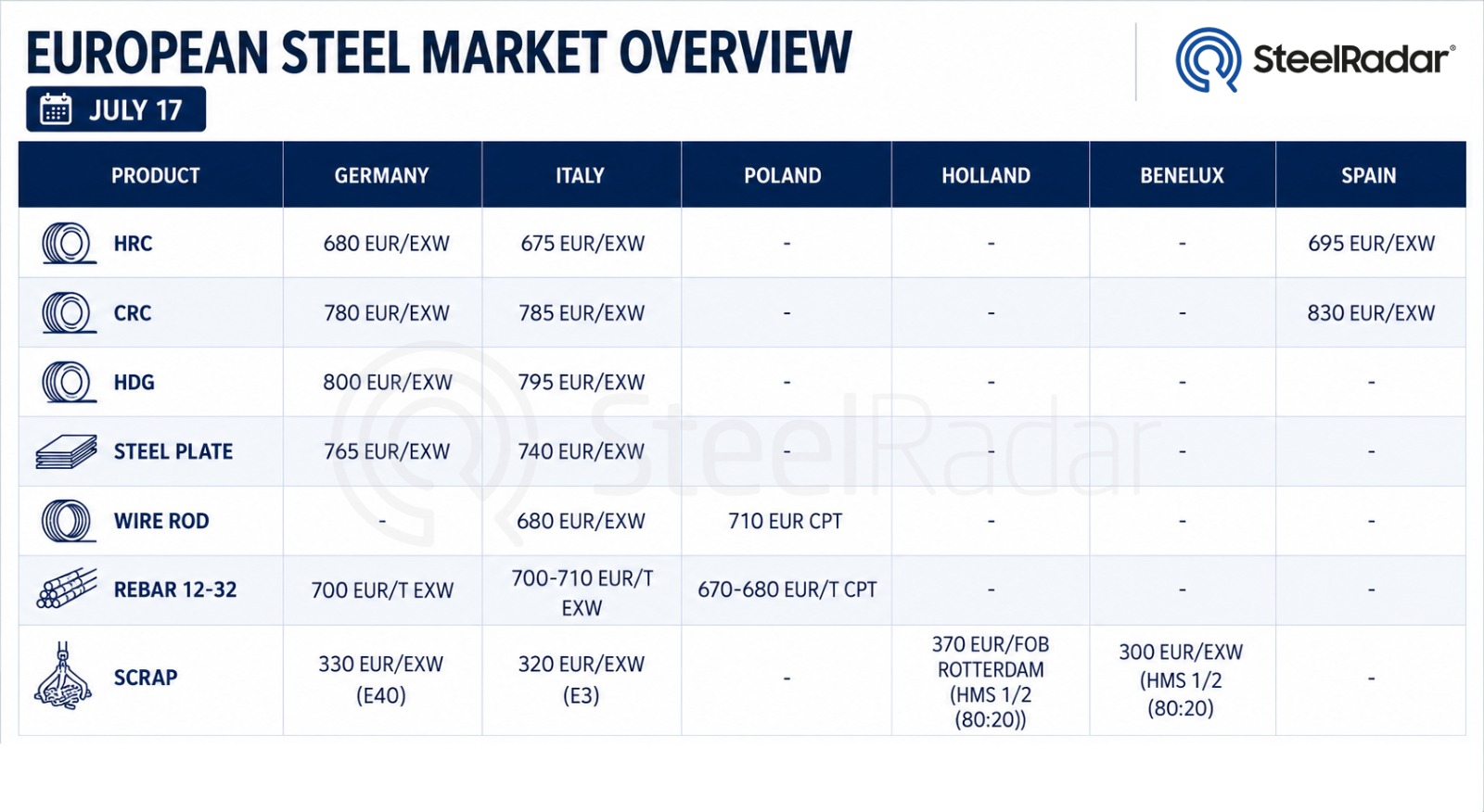Click the HRC steel coil icon
Image resolution: width=1484 pixels, height=812 pixels.
69,244
